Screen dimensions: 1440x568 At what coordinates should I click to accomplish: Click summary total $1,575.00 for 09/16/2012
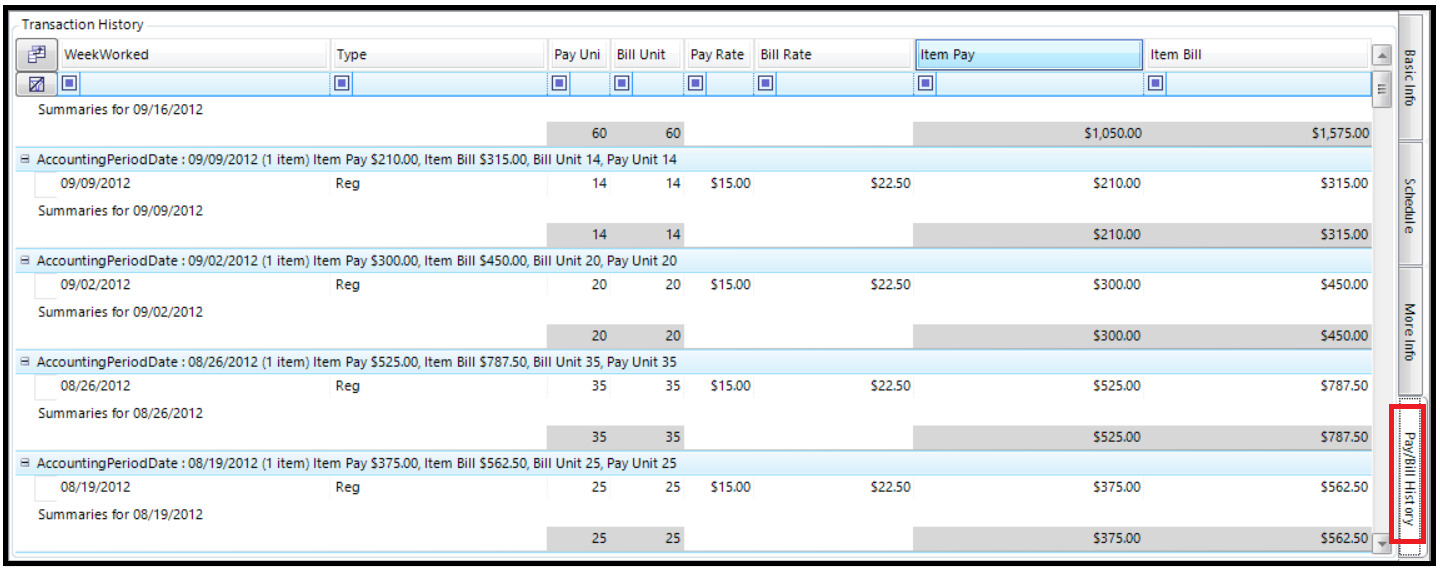(1340, 133)
